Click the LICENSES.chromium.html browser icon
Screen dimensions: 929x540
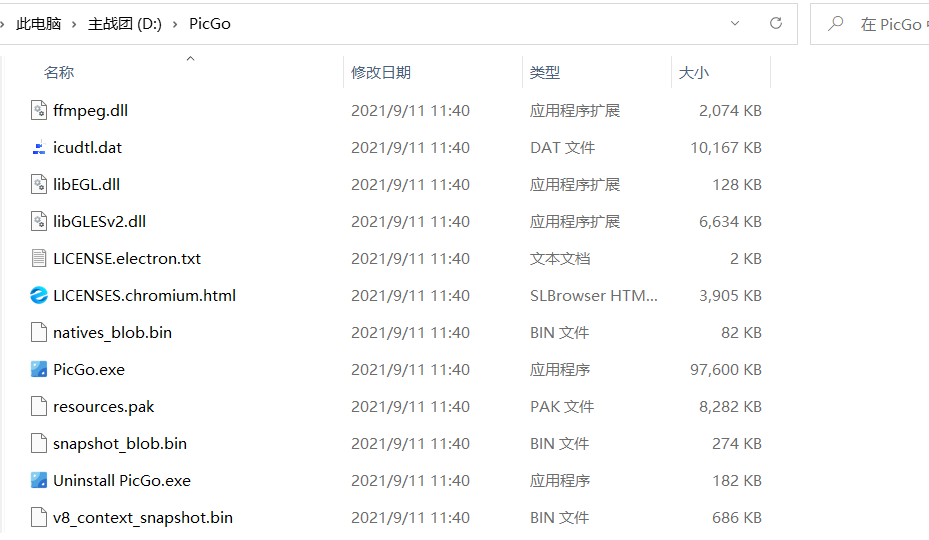coord(39,295)
